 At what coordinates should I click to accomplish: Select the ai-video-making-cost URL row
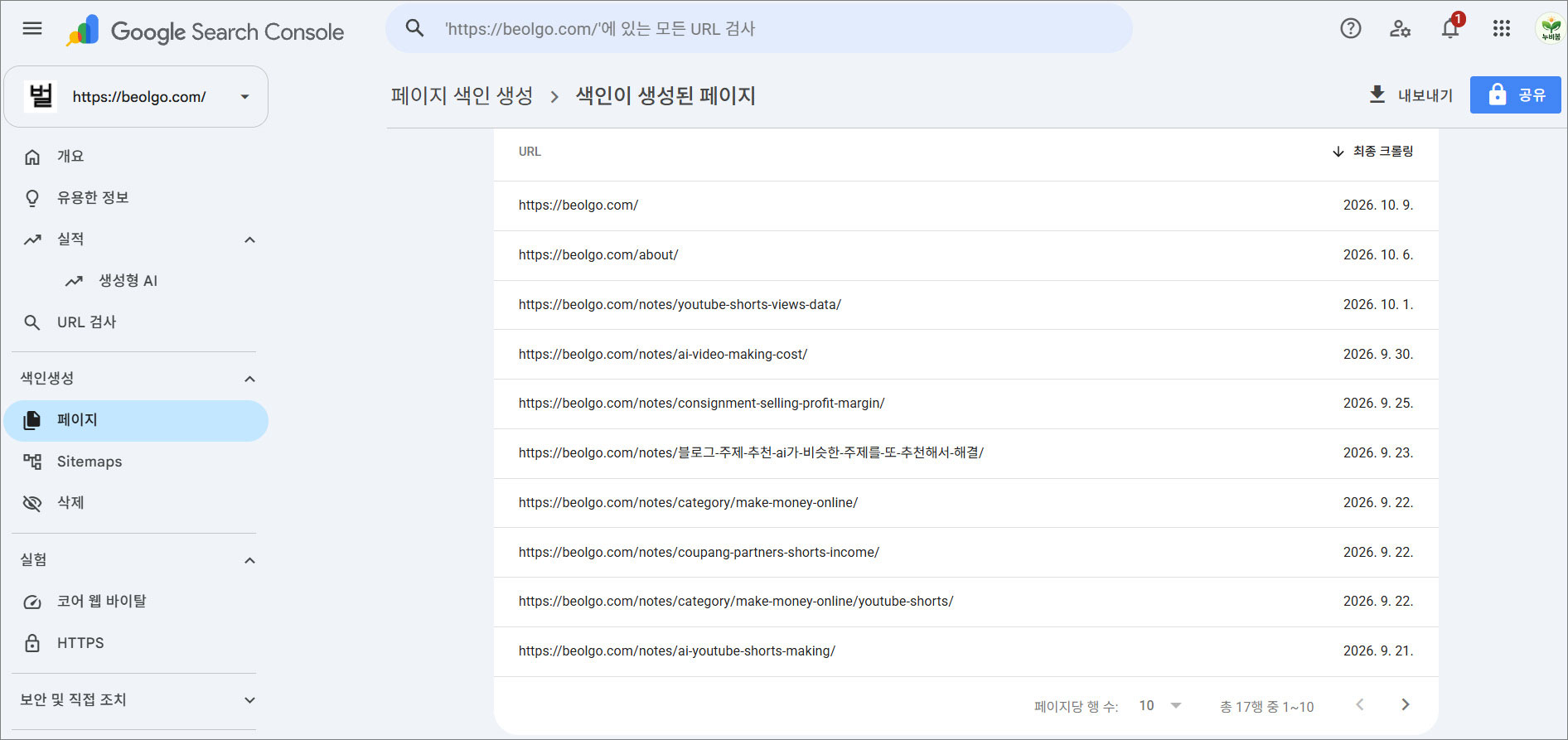pyautogui.click(x=965, y=355)
